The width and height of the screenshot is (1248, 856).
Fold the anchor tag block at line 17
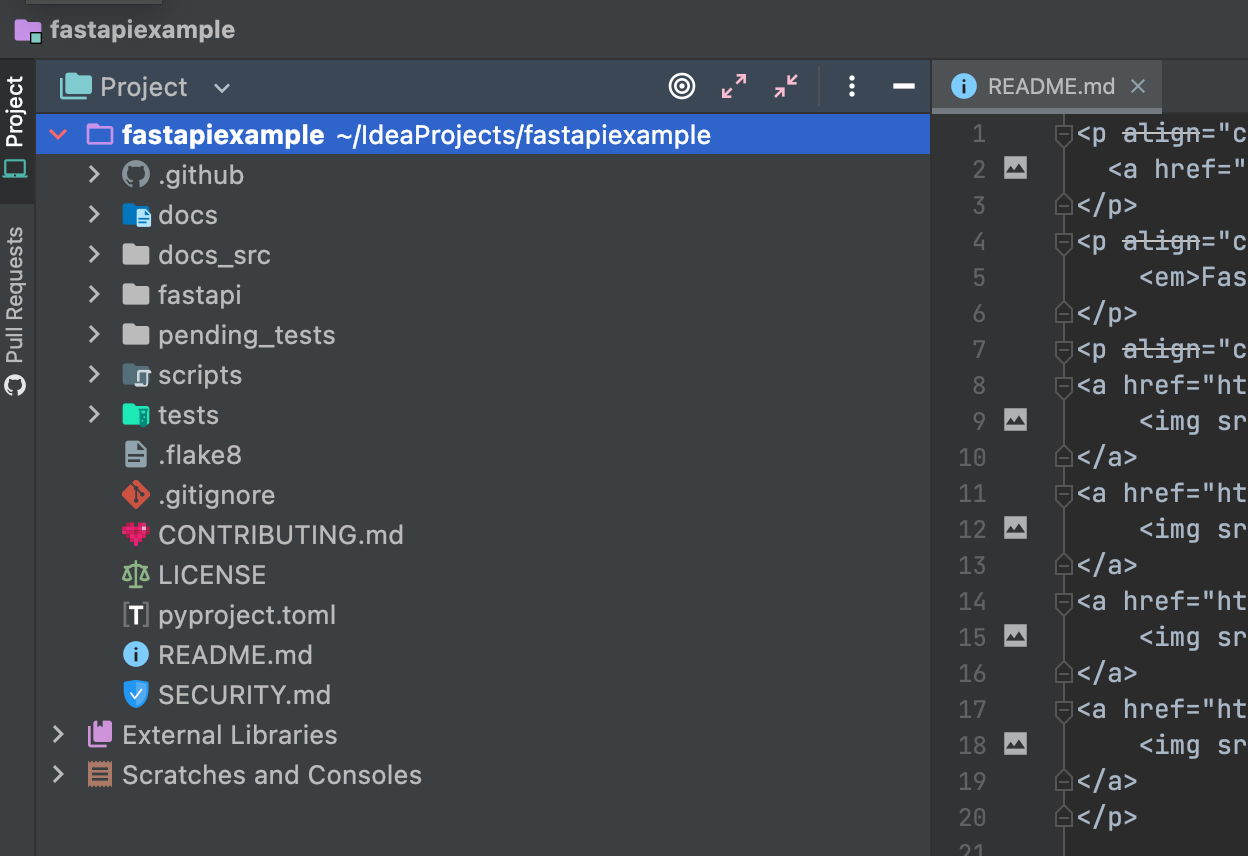click(x=1065, y=710)
